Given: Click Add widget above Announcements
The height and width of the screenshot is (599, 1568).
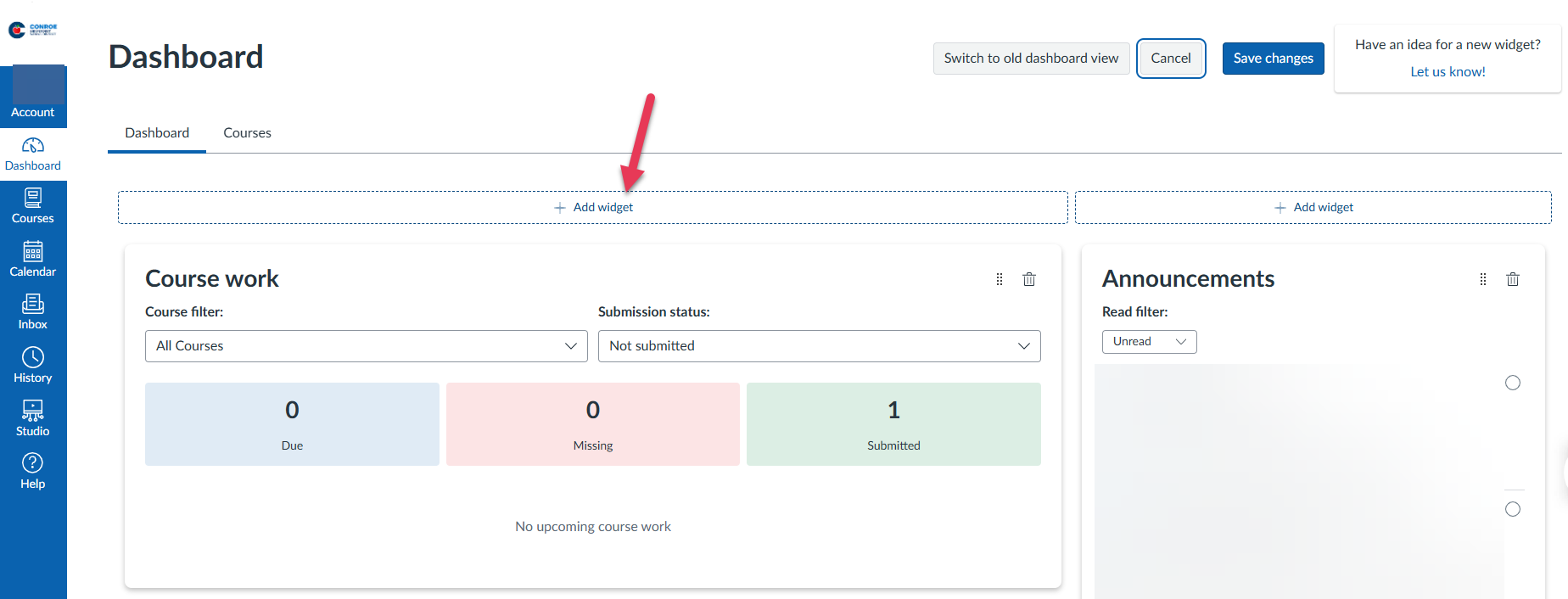Looking at the screenshot, I should [x=1313, y=208].
